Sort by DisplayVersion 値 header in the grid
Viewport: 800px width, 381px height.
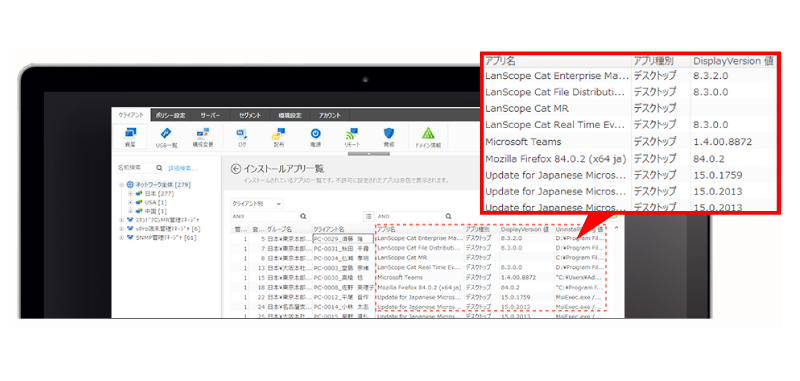(x=526, y=230)
